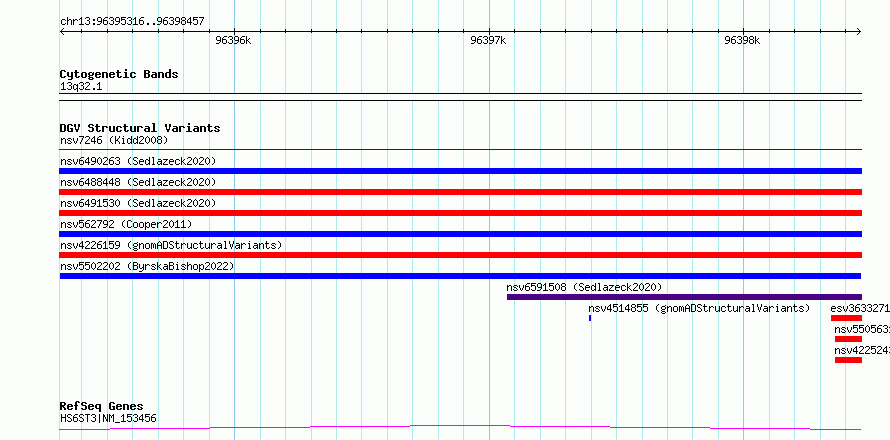Click the red bar under nsv422524
Viewport: 890px width, 440px height.
click(849, 360)
